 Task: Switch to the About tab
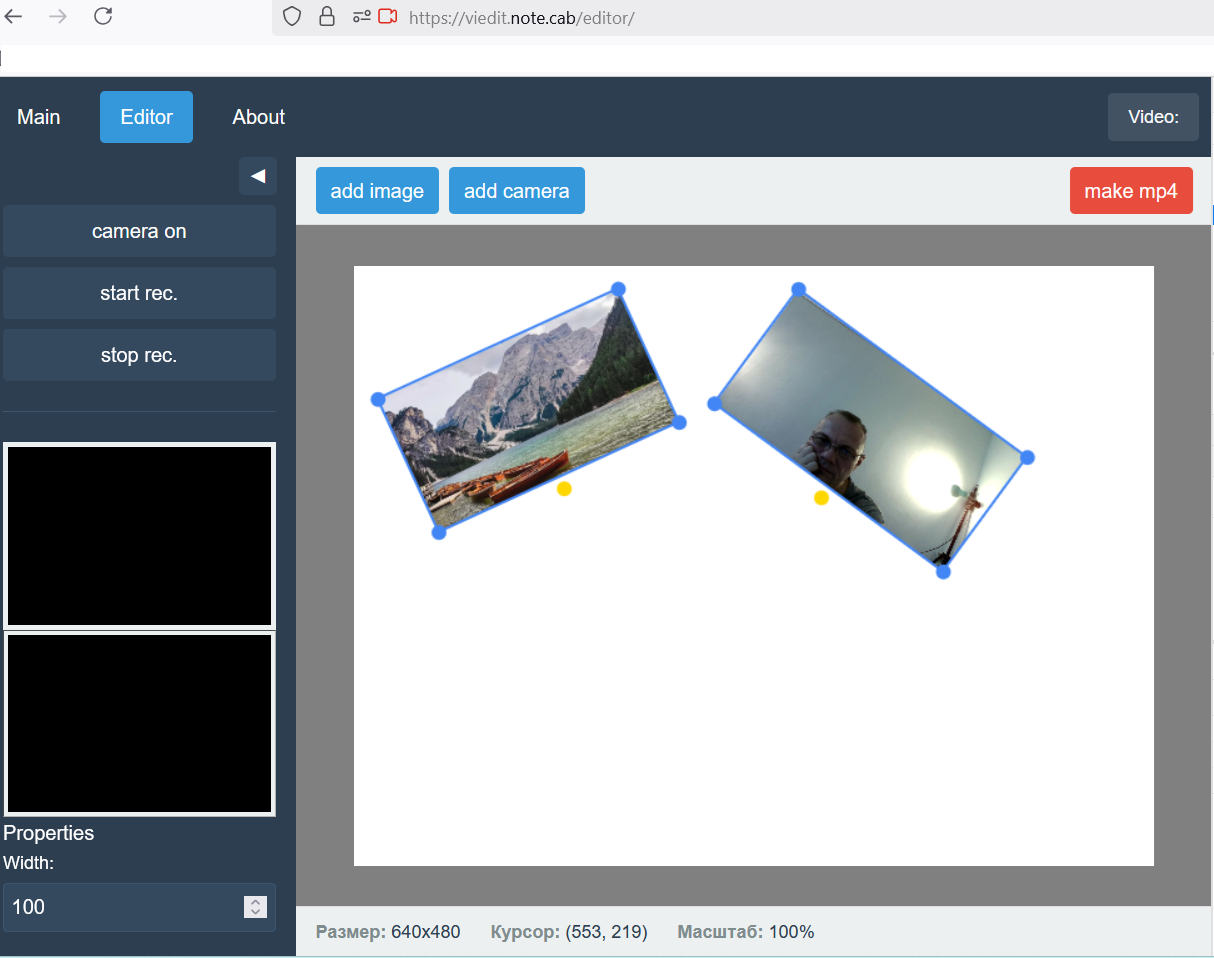(259, 117)
